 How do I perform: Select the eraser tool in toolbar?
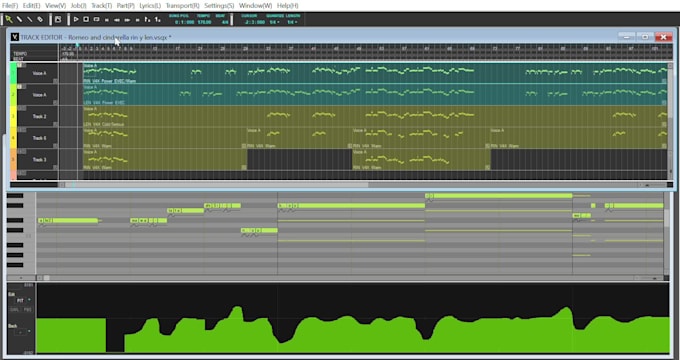pyautogui.click(x=40, y=19)
